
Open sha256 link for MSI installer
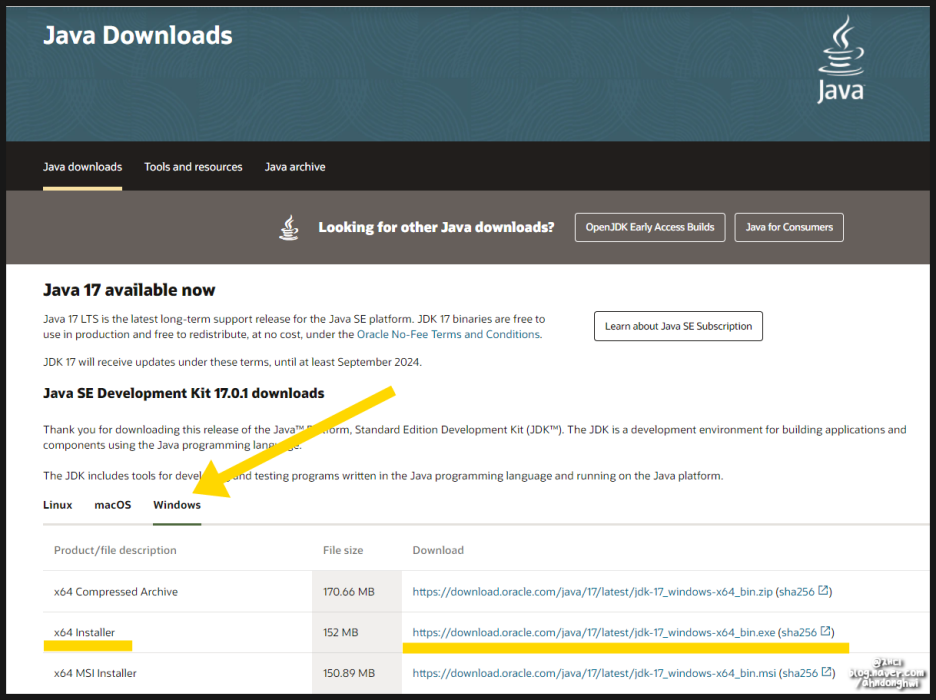click(800, 673)
